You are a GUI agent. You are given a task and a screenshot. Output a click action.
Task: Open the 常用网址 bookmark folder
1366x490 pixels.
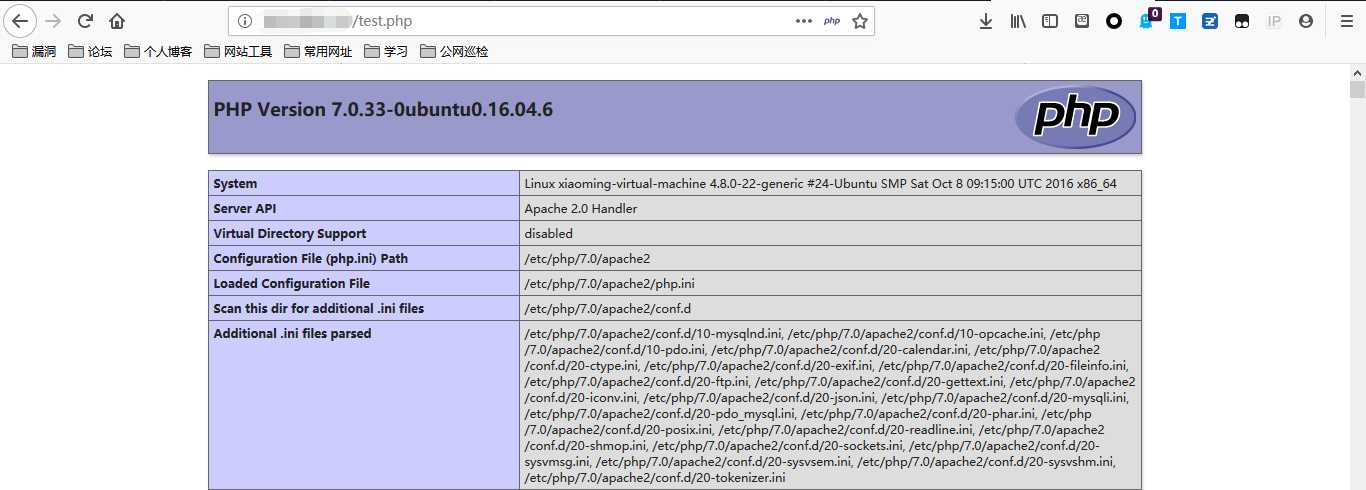tap(319, 52)
